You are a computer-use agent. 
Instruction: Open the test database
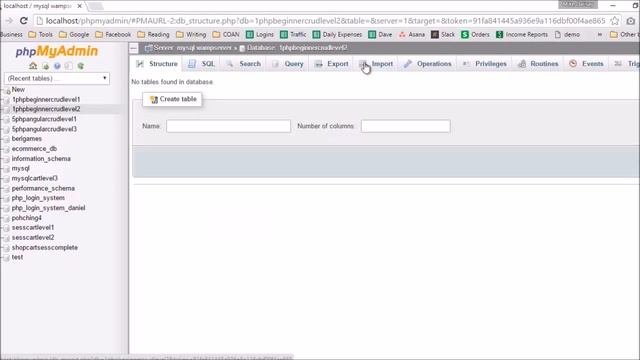(17, 257)
